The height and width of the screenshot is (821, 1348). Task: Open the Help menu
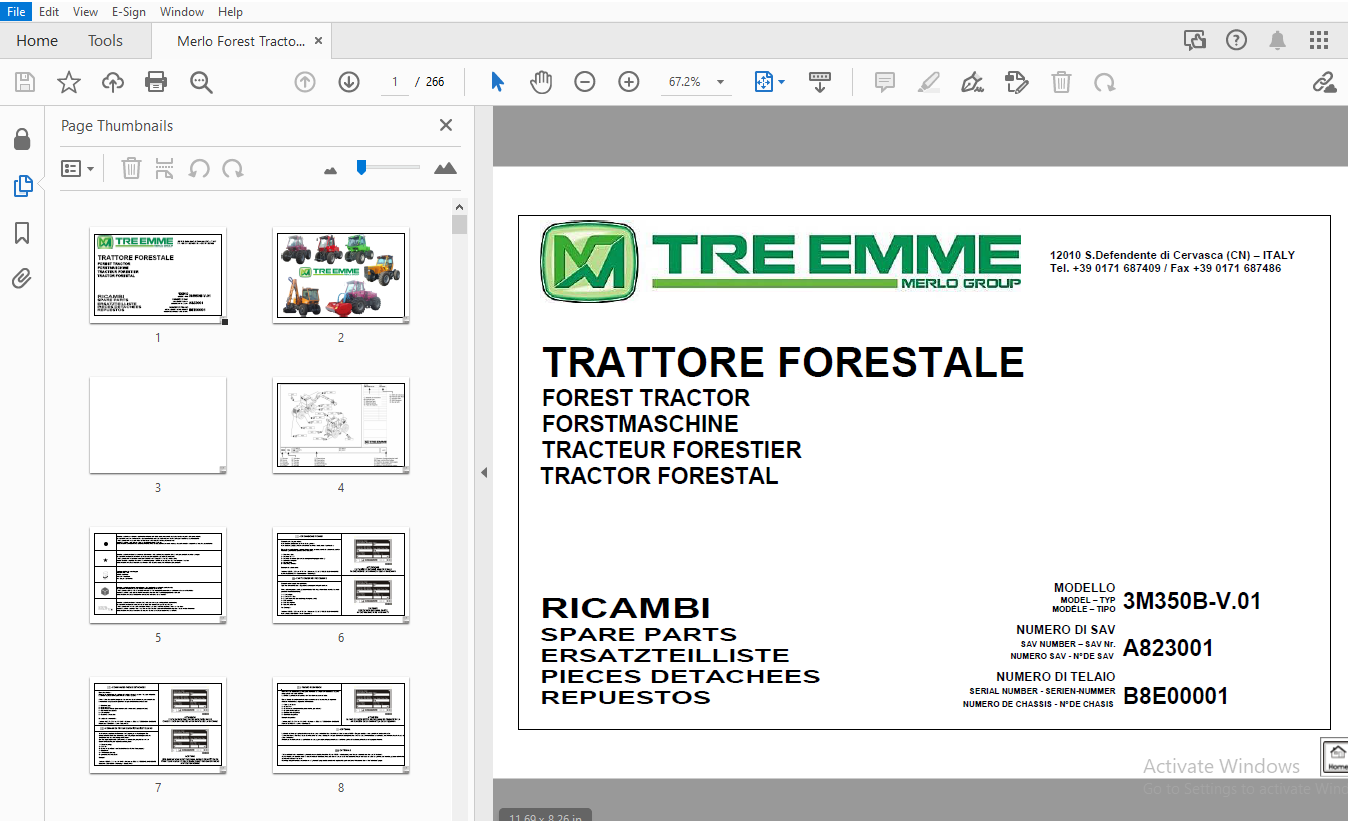tap(230, 12)
